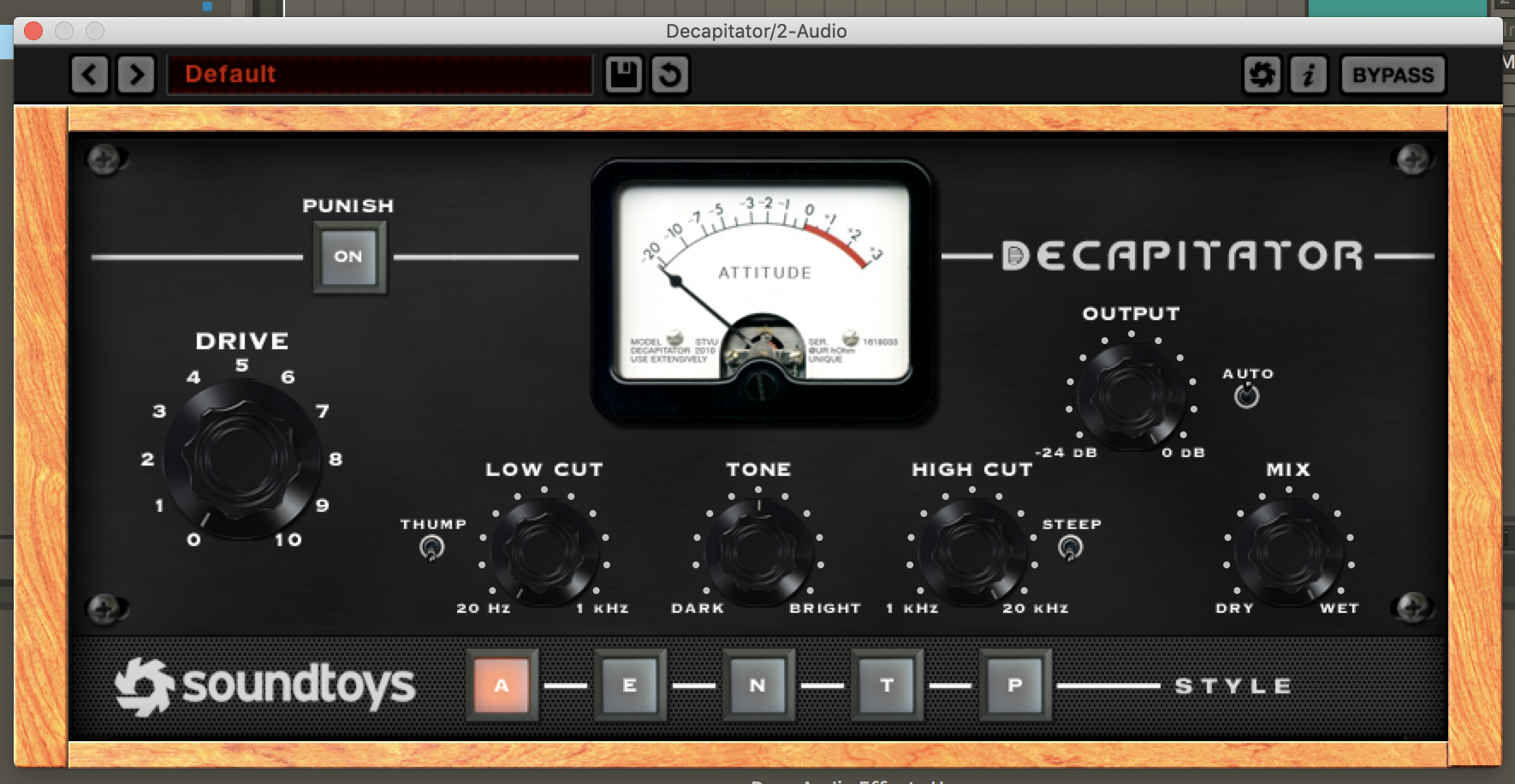Click the BRIGHT label under Tone
The width and height of the screenshot is (1515, 784).
[825, 609]
